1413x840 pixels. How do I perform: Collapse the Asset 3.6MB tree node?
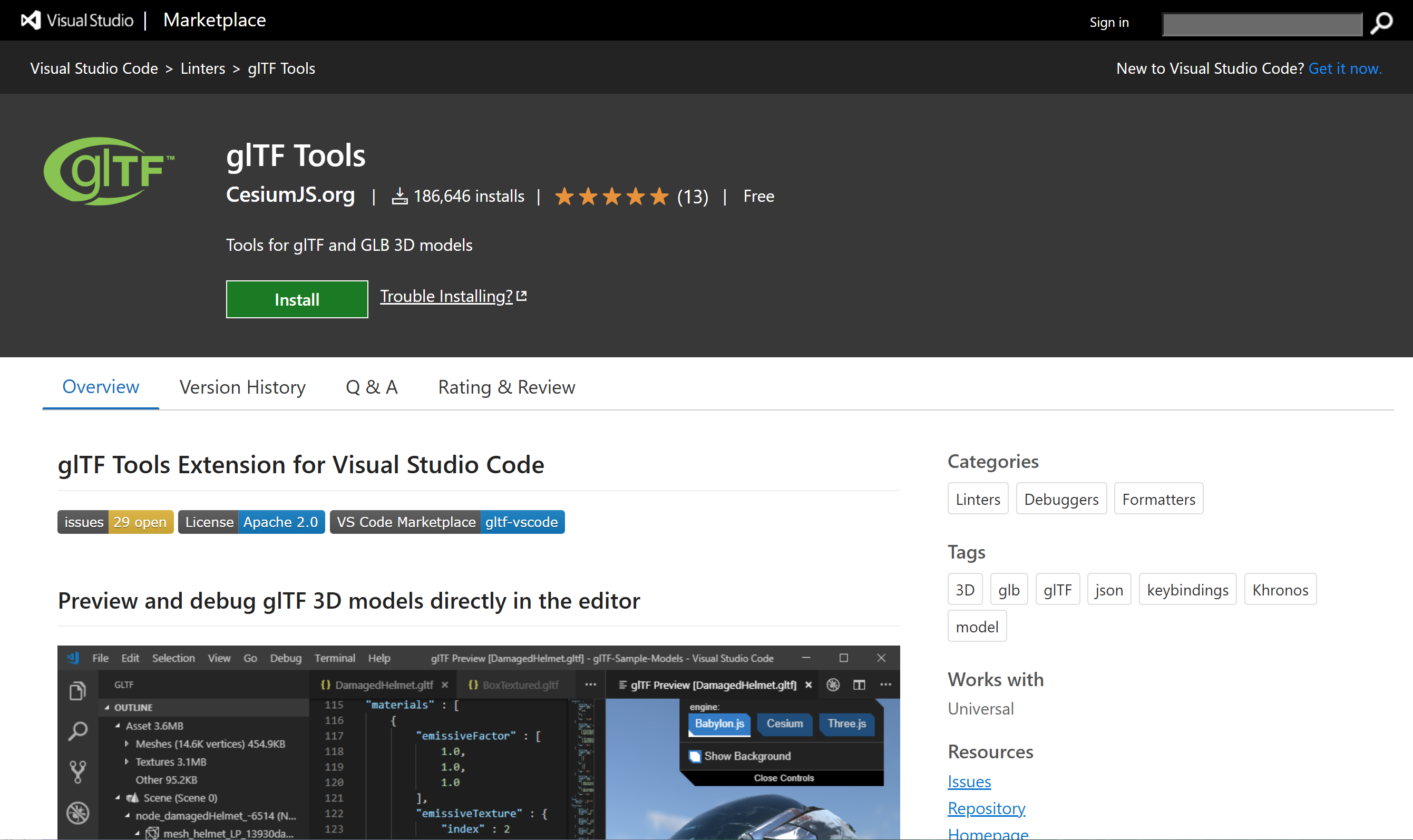coord(118,726)
